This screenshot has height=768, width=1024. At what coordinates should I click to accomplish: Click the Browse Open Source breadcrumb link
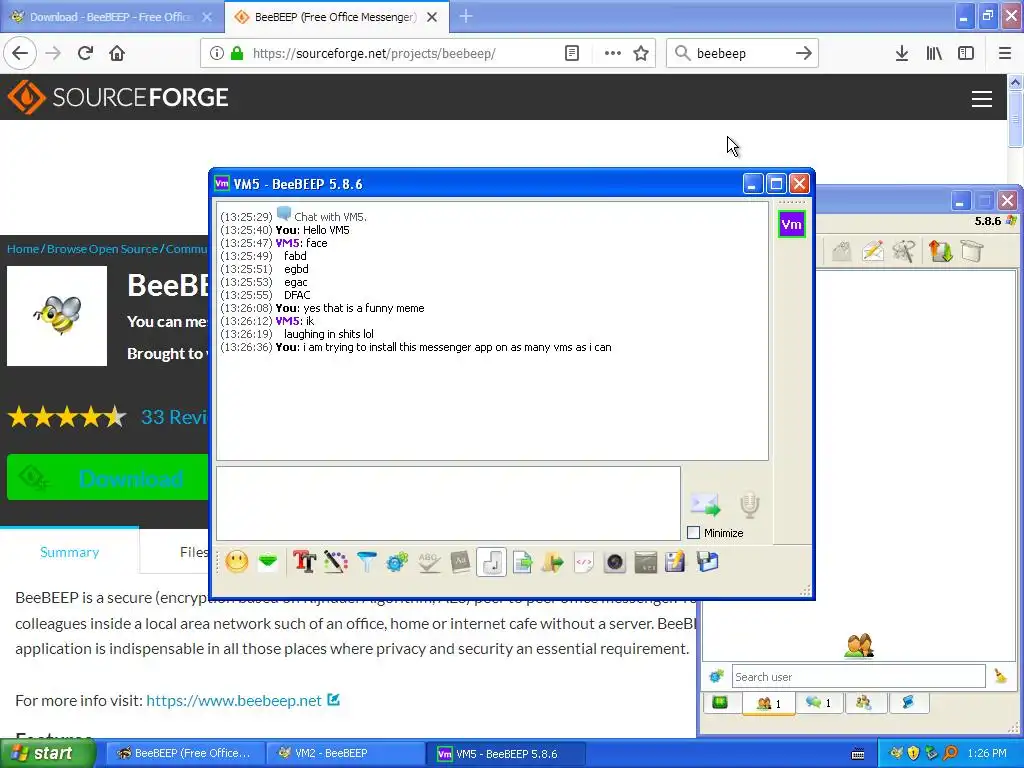click(x=103, y=249)
